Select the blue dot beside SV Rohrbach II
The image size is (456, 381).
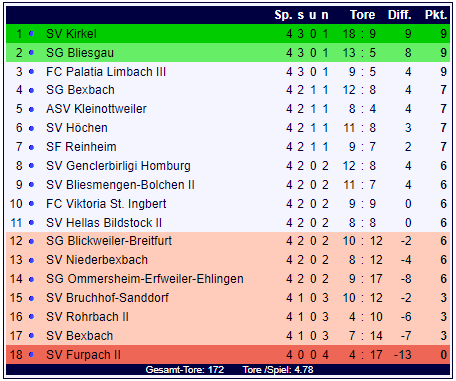coord(31,317)
